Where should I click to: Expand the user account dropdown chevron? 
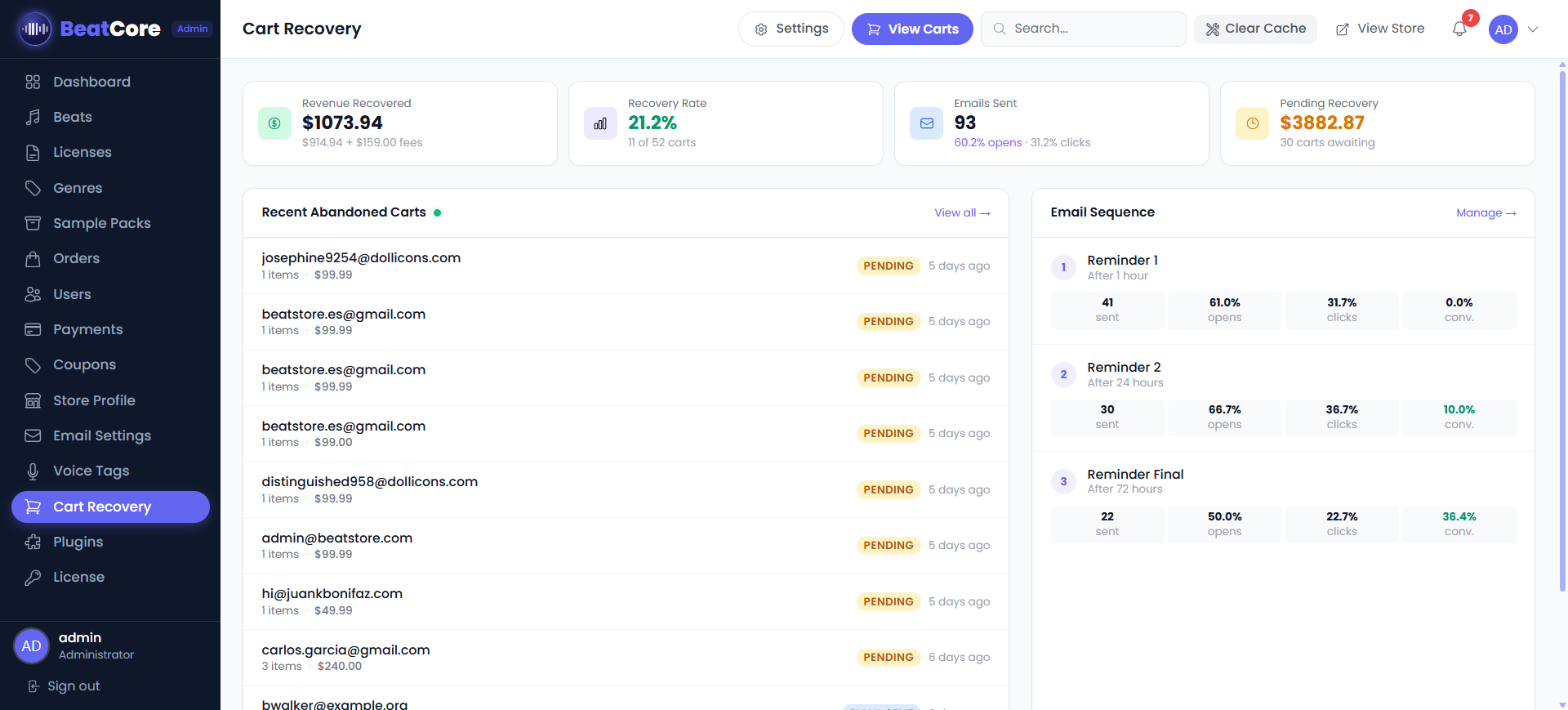[x=1533, y=29]
